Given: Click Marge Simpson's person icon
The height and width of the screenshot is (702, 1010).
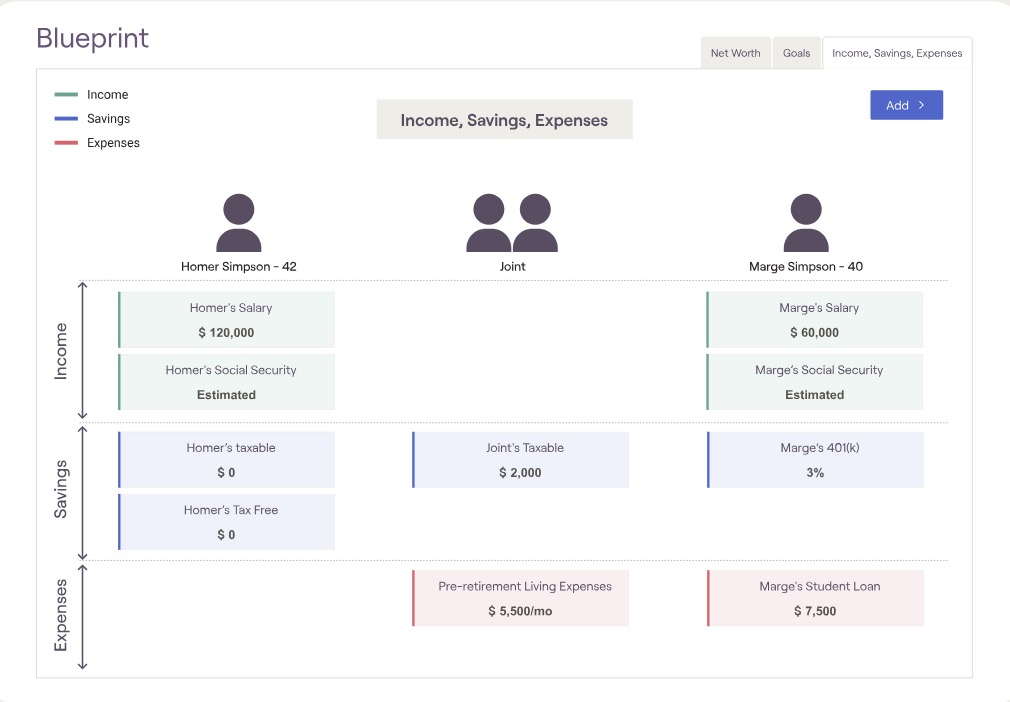Looking at the screenshot, I should point(806,223).
